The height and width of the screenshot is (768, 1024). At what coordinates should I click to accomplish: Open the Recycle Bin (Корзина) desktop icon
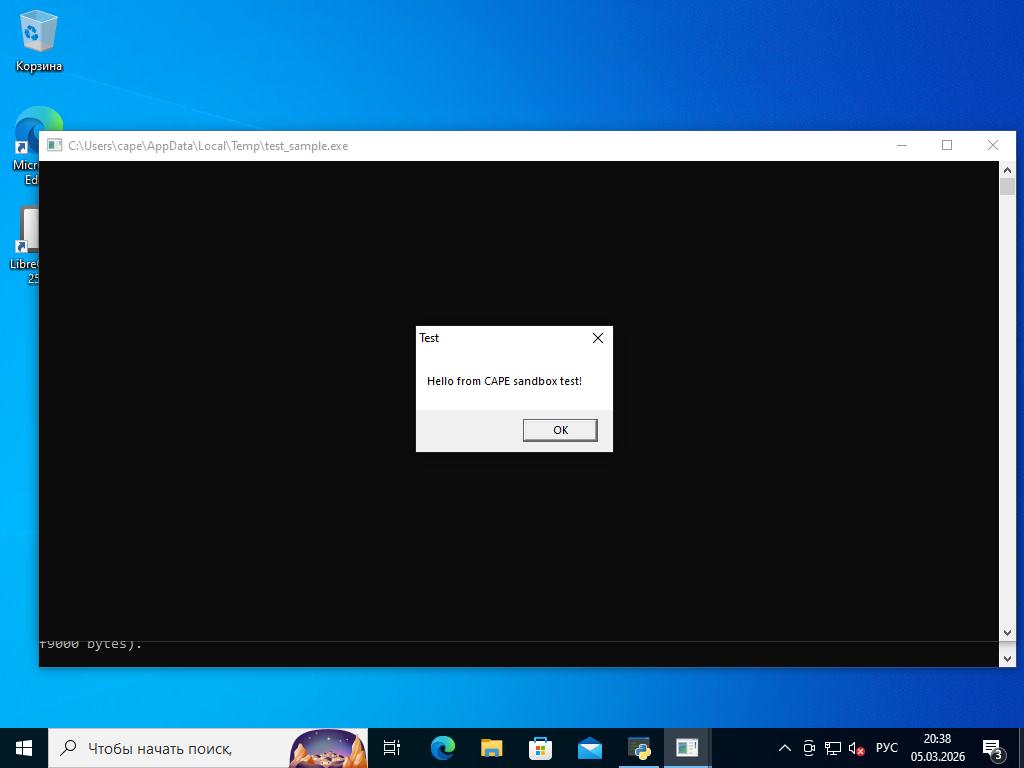click(38, 40)
